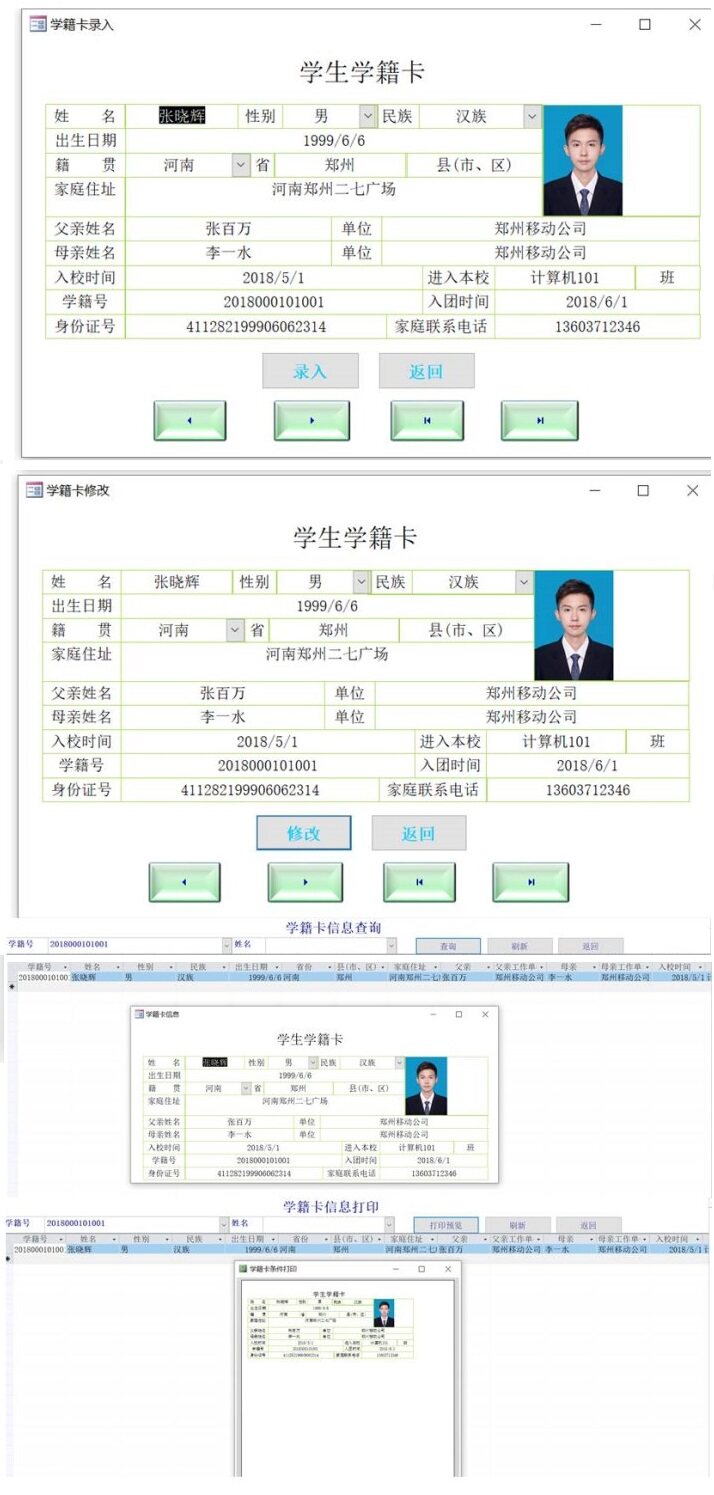Click 姓名 field 张晓辉 in 学籍卡修改

tap(176, 582)
